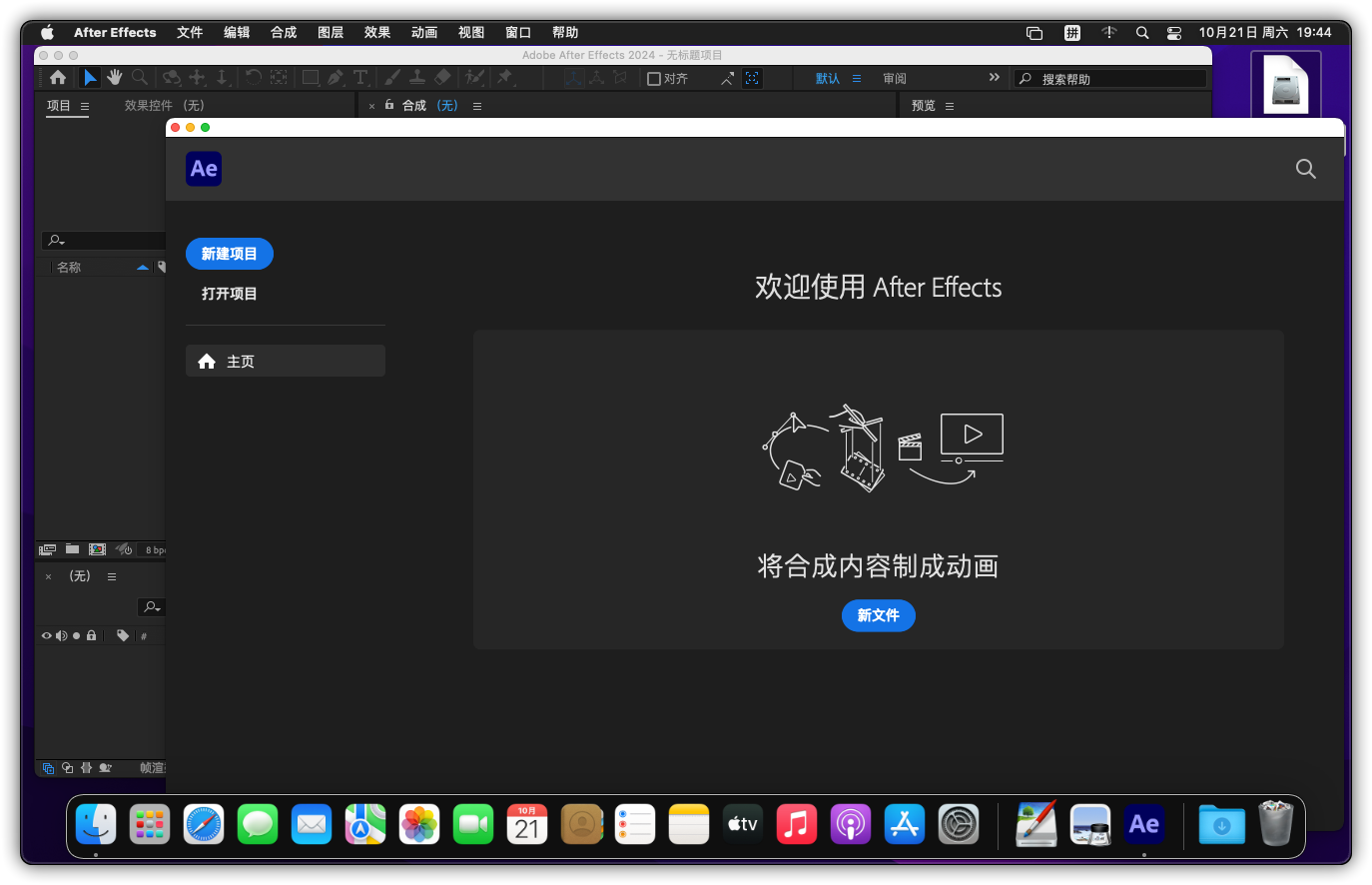The height and width of the screenshot is (885, 1372).
Task: Select the Hand tool
Action: [x=115, y=77]
